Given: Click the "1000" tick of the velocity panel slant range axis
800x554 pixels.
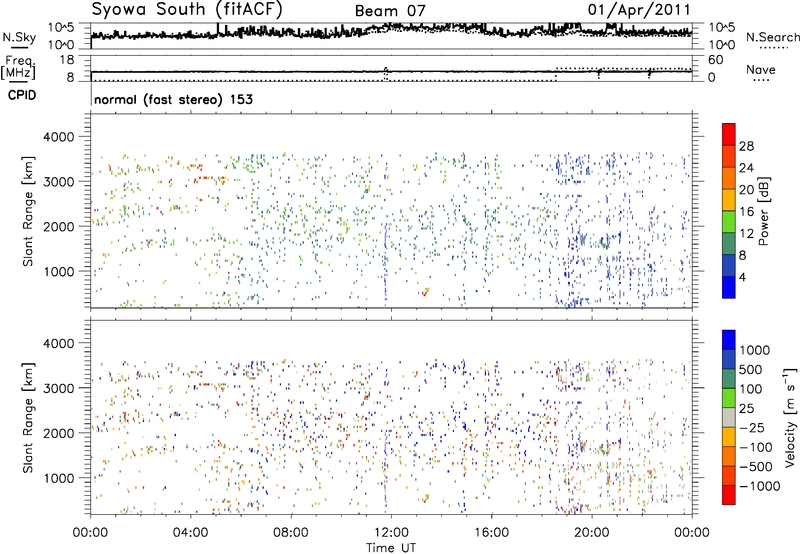Looking at the screenshot, I should (58, 478).
